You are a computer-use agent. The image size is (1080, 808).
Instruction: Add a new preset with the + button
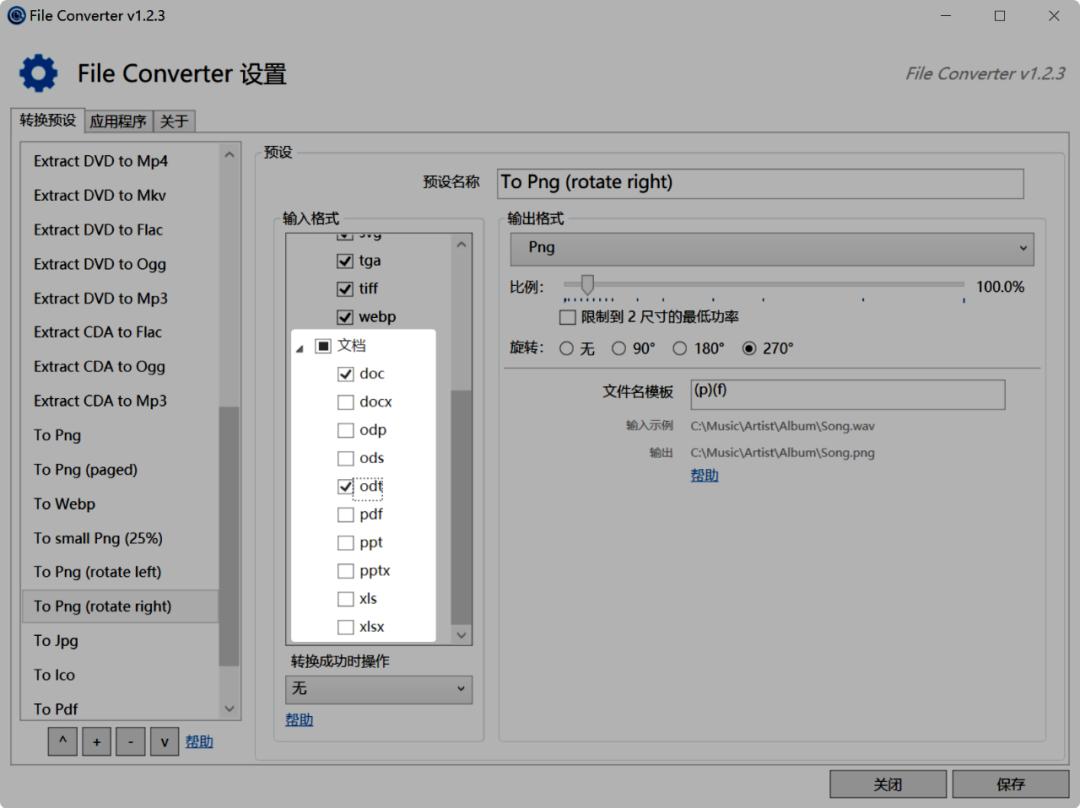[x=96, y=741]
